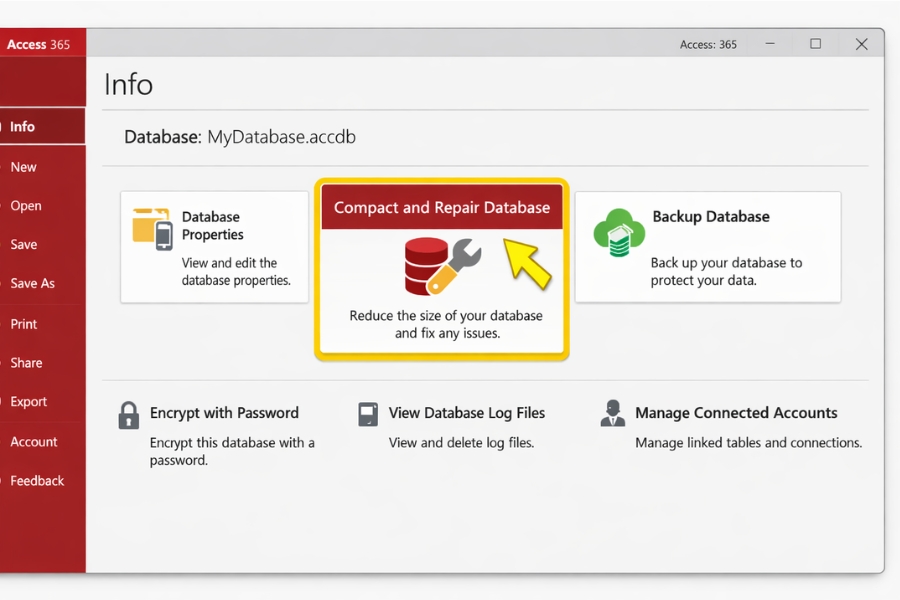The width and height of the screenshot is (900, 600).
Task: Click the Manage Connected Accounts person icon
Action: click(613, 414)
